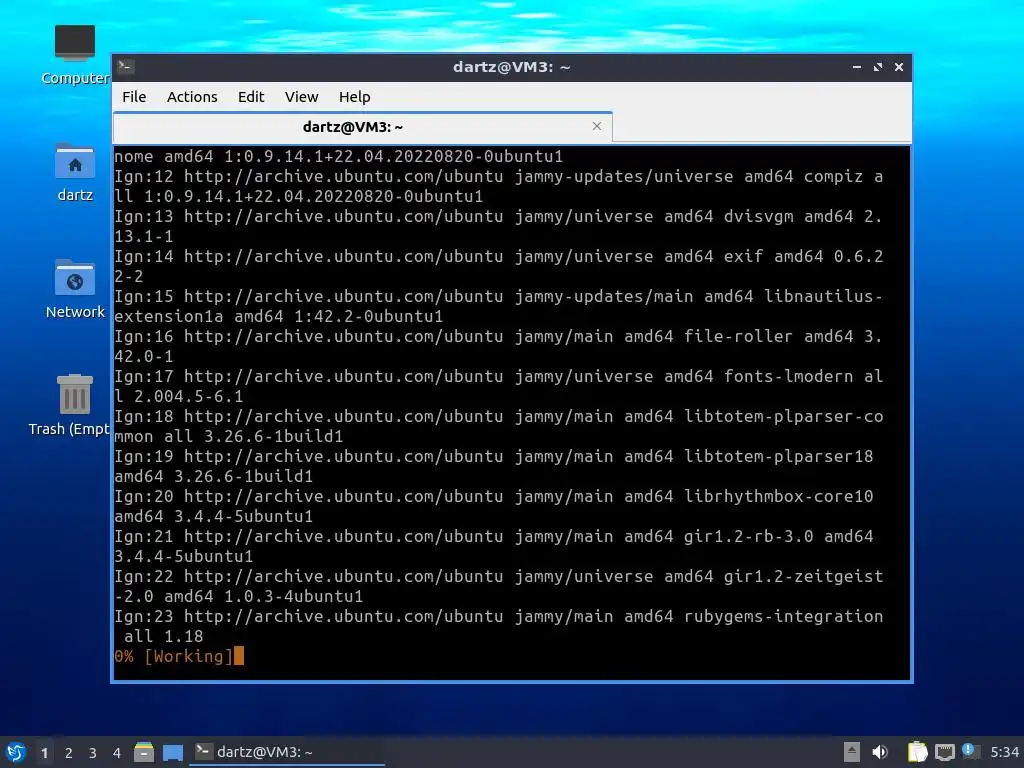Image resolution: width=1024 pixels, height=768 pixels.
Task: Maximize the terminal window
Action: (878, 67)
